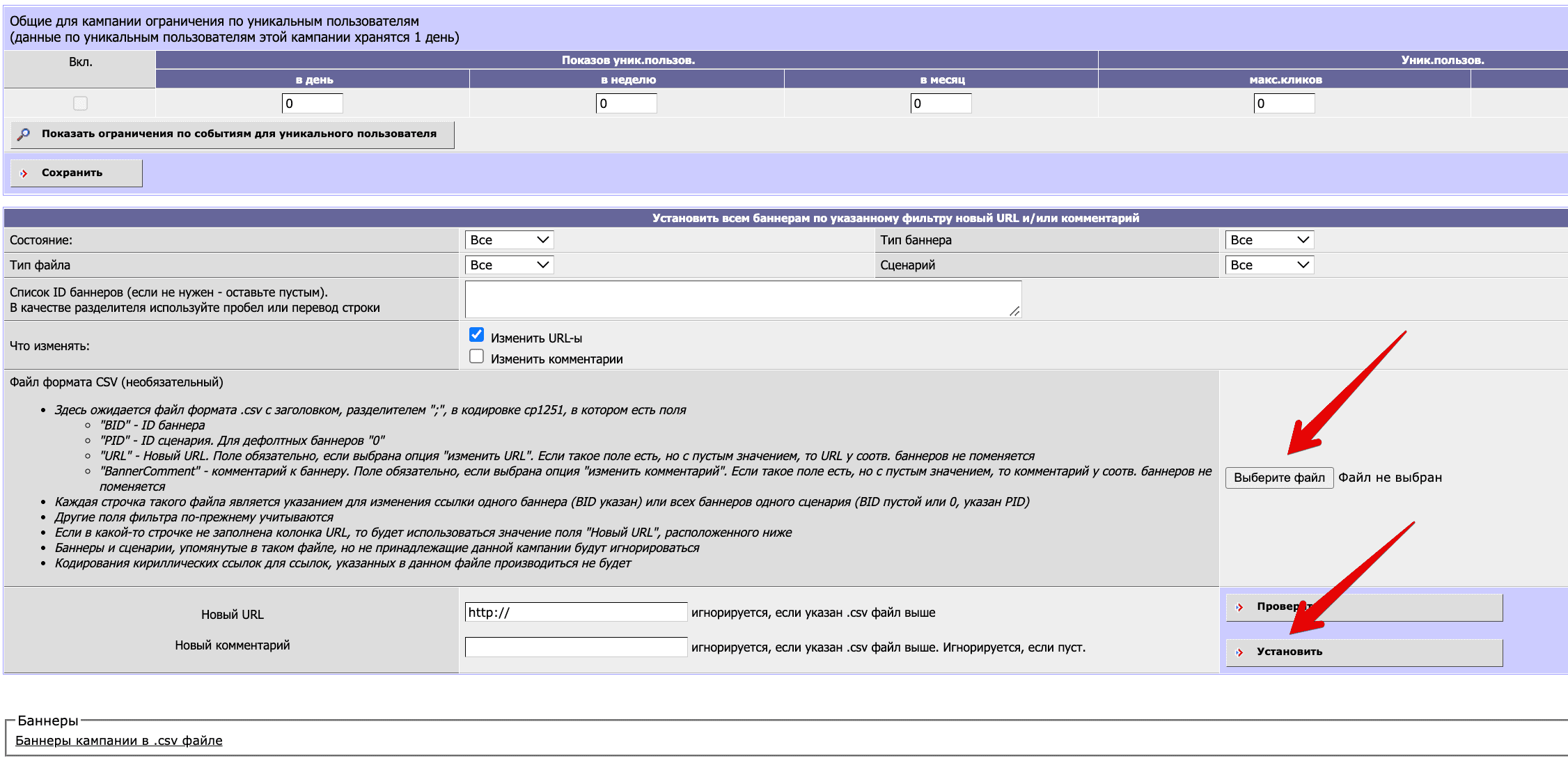Click the red arrow icon on Сохранить button

[x=24, y=173]
